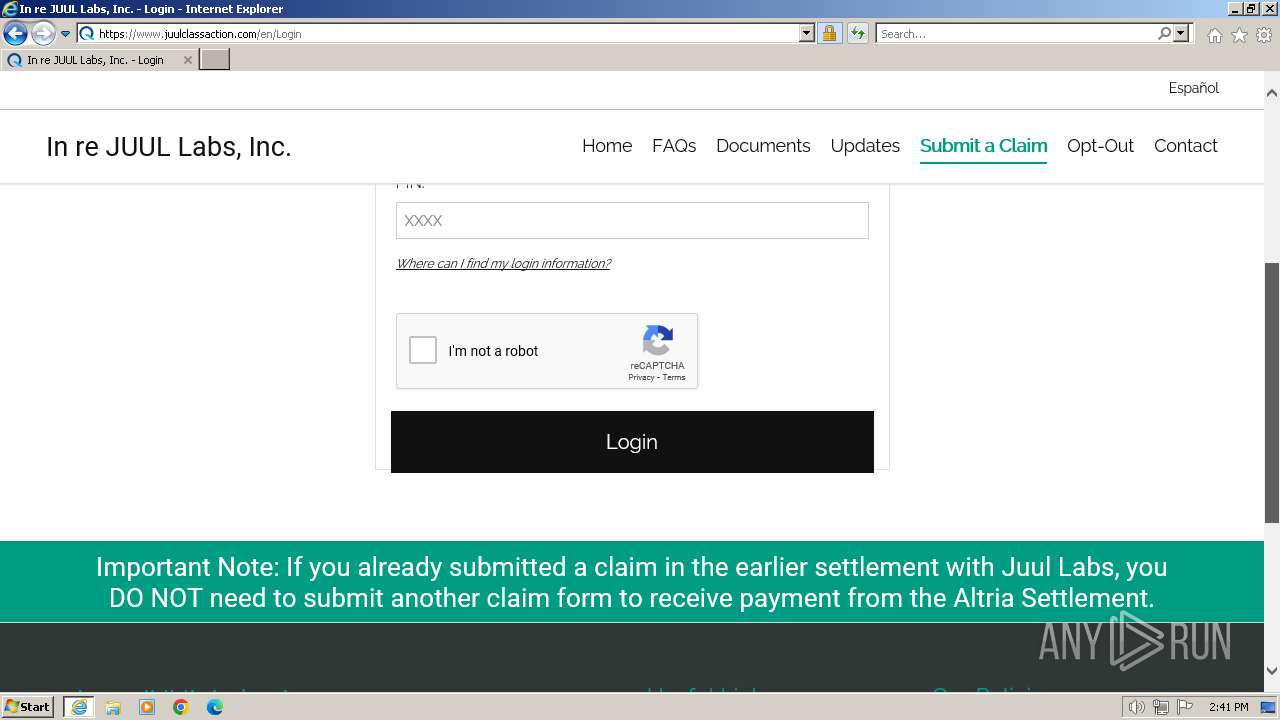Click the Internet Explorer taskbar icon
This screenshot has height=720, width=1280.
pyautogui.click(x=79, y=707)
